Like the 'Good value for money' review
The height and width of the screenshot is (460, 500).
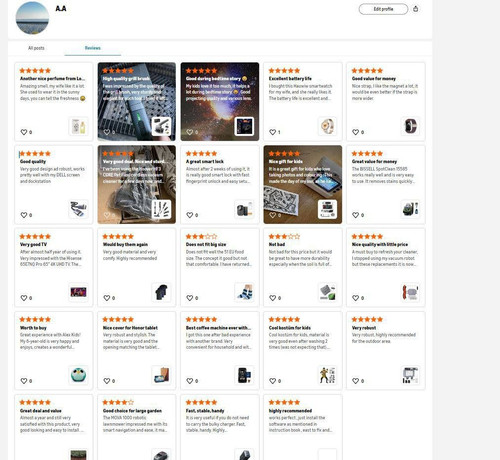(x=356, y=132)
